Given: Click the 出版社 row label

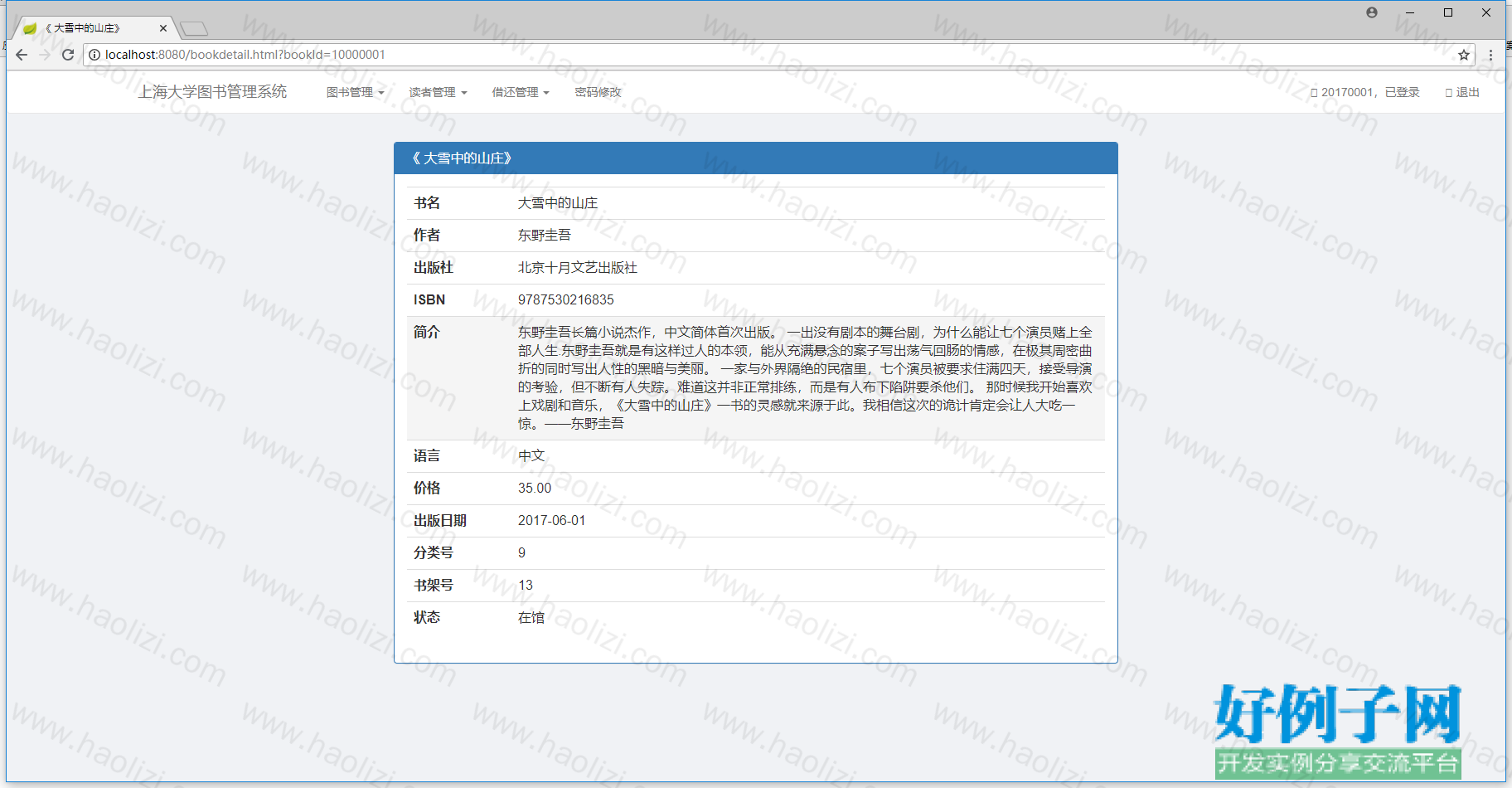Looking at the screenshot, I should point(434,268).
